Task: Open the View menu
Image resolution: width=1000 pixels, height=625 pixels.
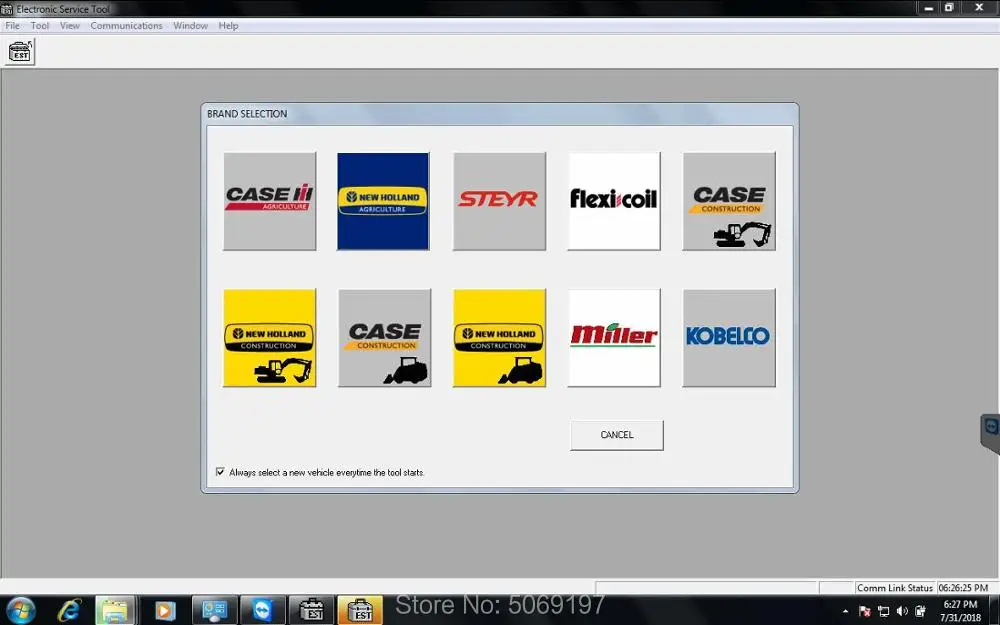Action: click(70, 26)
